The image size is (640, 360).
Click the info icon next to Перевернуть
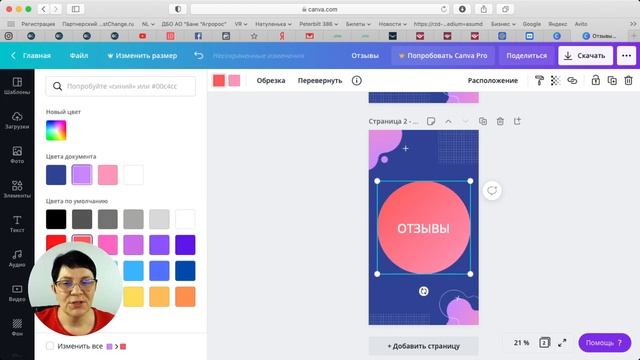[x=357, y=80]
